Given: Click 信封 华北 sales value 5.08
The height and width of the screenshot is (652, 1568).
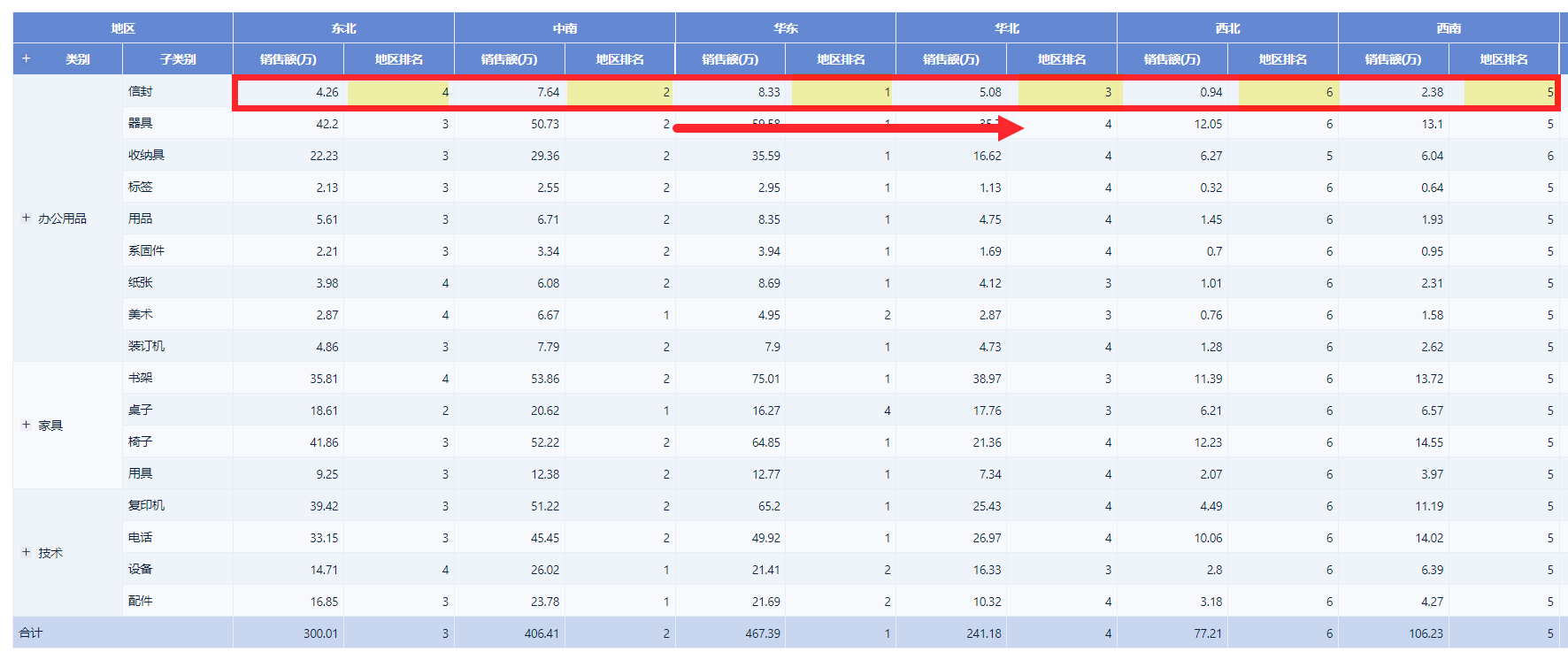Looking at the screenshot, I should pos(990,92).
